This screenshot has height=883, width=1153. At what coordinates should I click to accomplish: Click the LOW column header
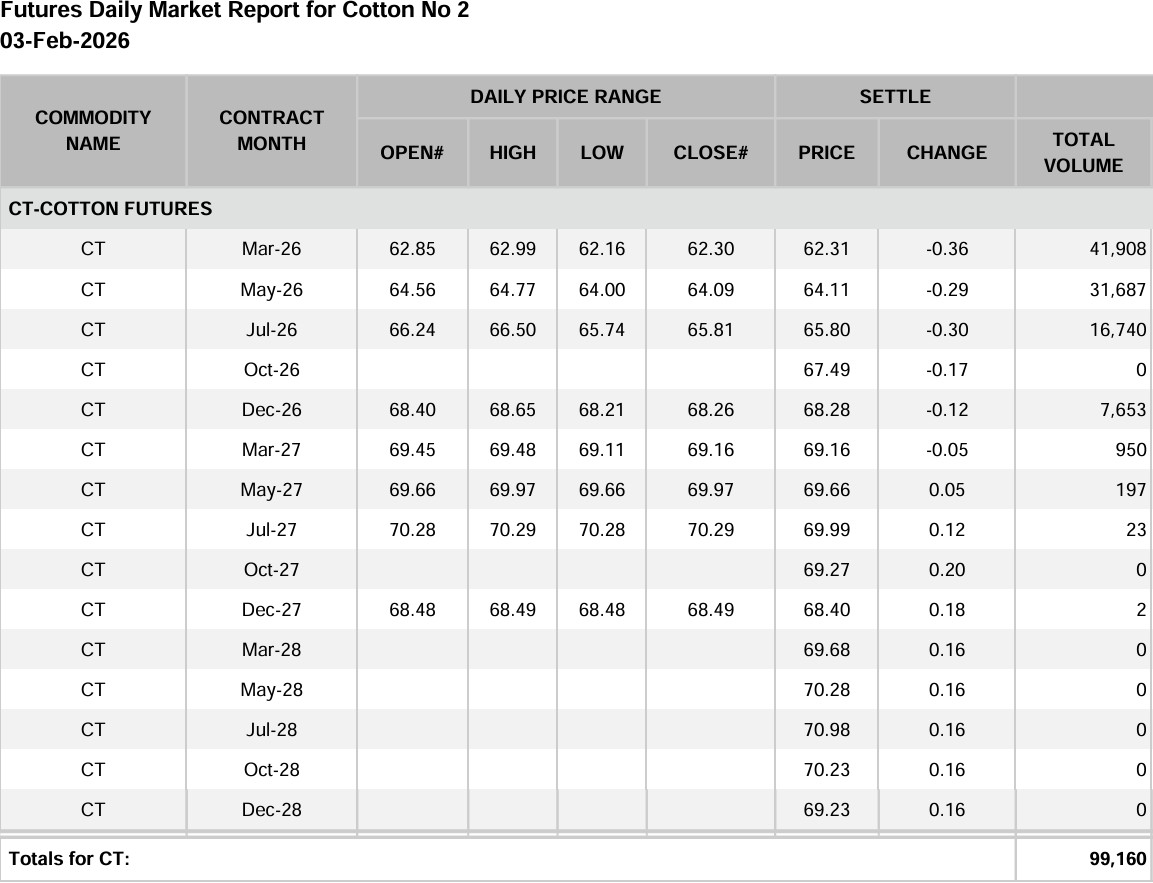click(x=601, y=153)
